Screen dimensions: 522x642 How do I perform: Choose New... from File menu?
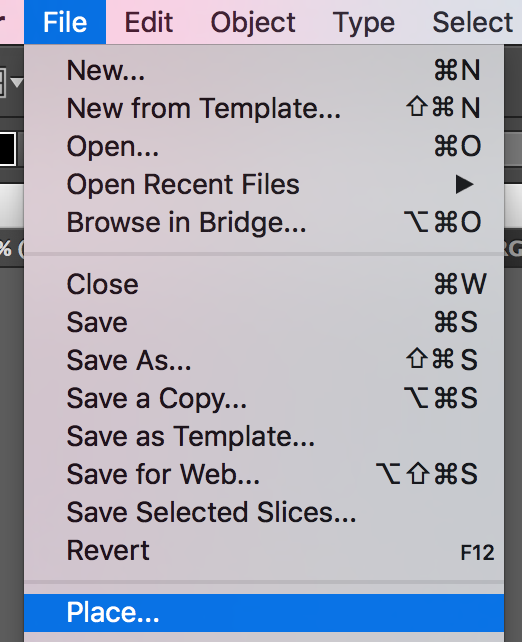(264, 70)
